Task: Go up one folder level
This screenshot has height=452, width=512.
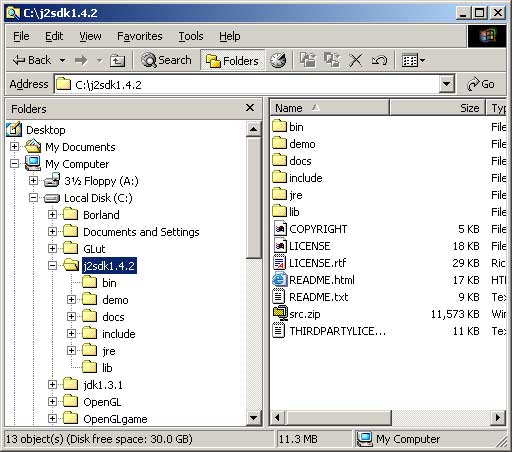Action: pyautogui.click(x=117, y=60)
